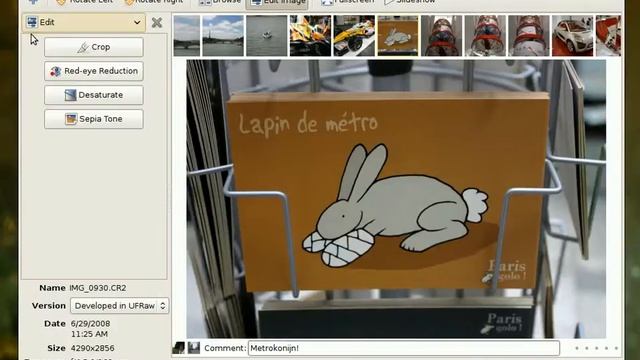
Task: Click the Crop tool button
Action: click(93, 47)
